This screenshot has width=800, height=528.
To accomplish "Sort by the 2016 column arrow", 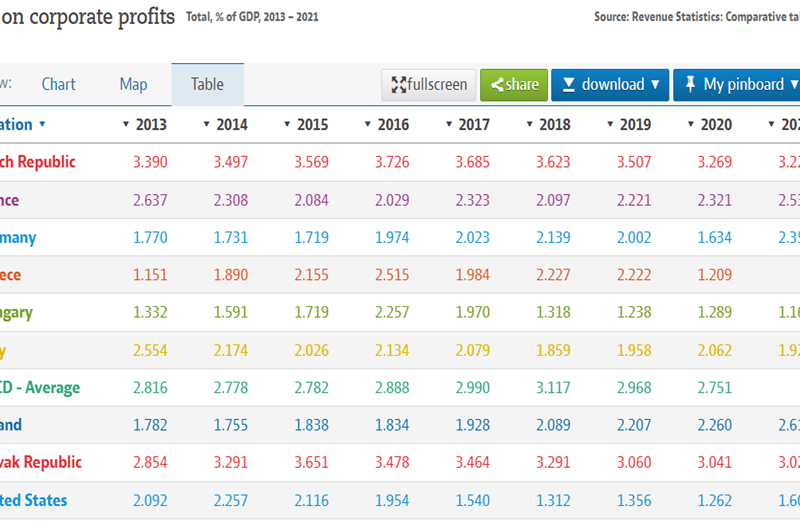I will [368, 125].
